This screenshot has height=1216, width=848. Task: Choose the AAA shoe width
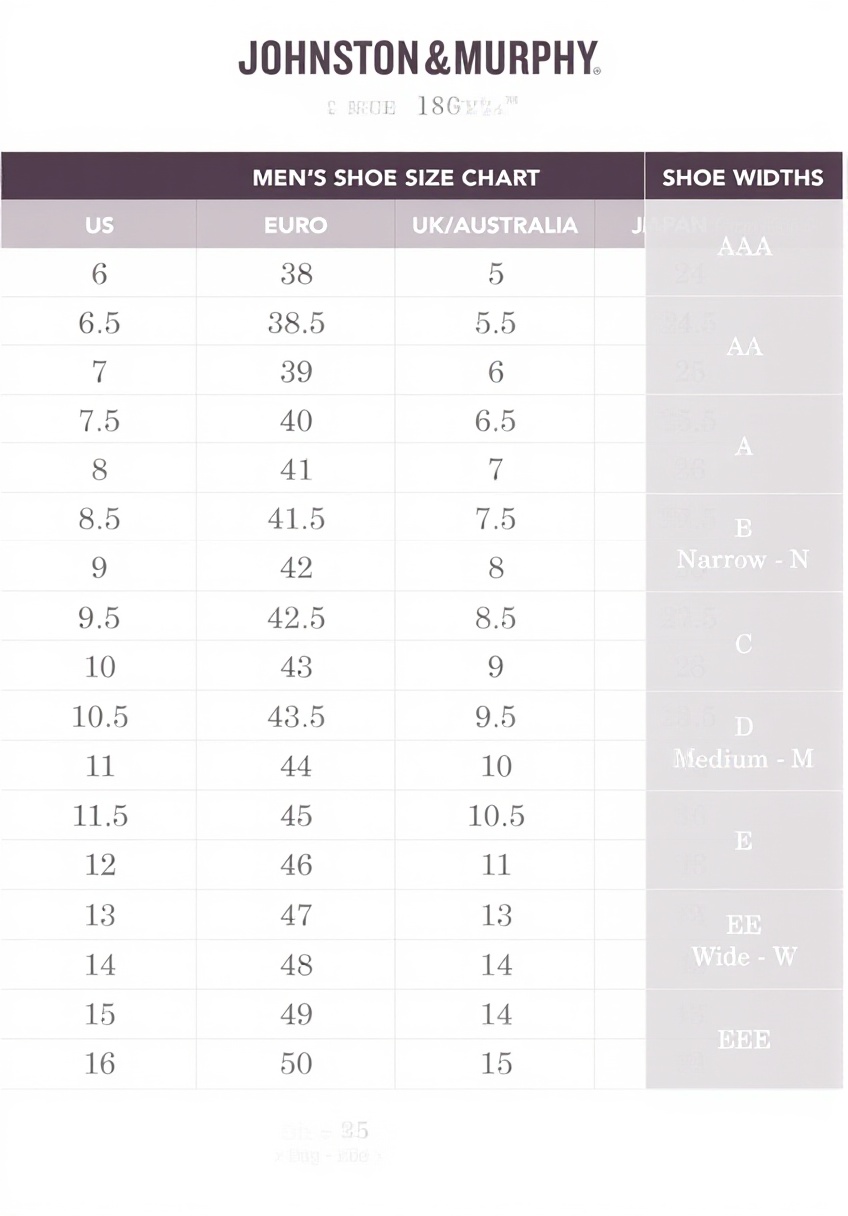(x=744, y=247)
